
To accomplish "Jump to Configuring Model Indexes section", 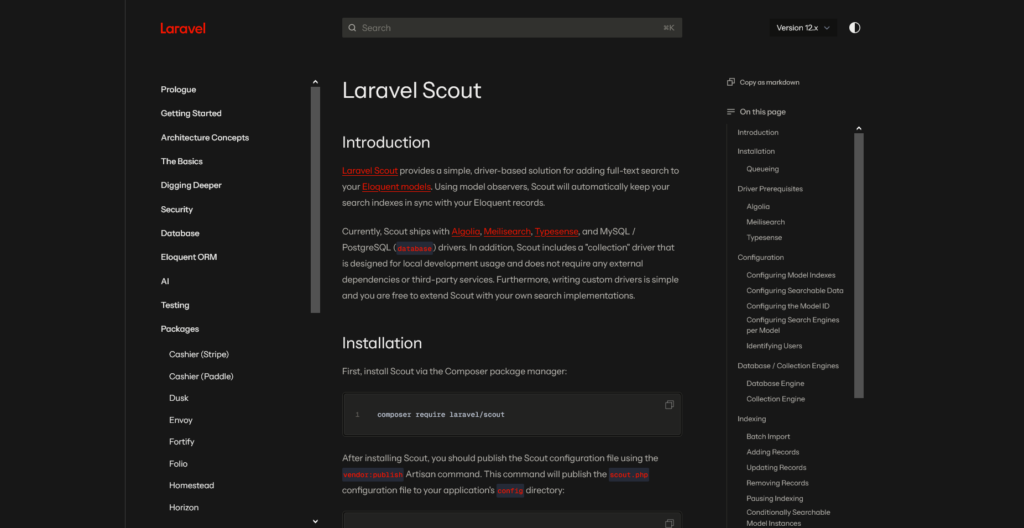I will point(790,275).
